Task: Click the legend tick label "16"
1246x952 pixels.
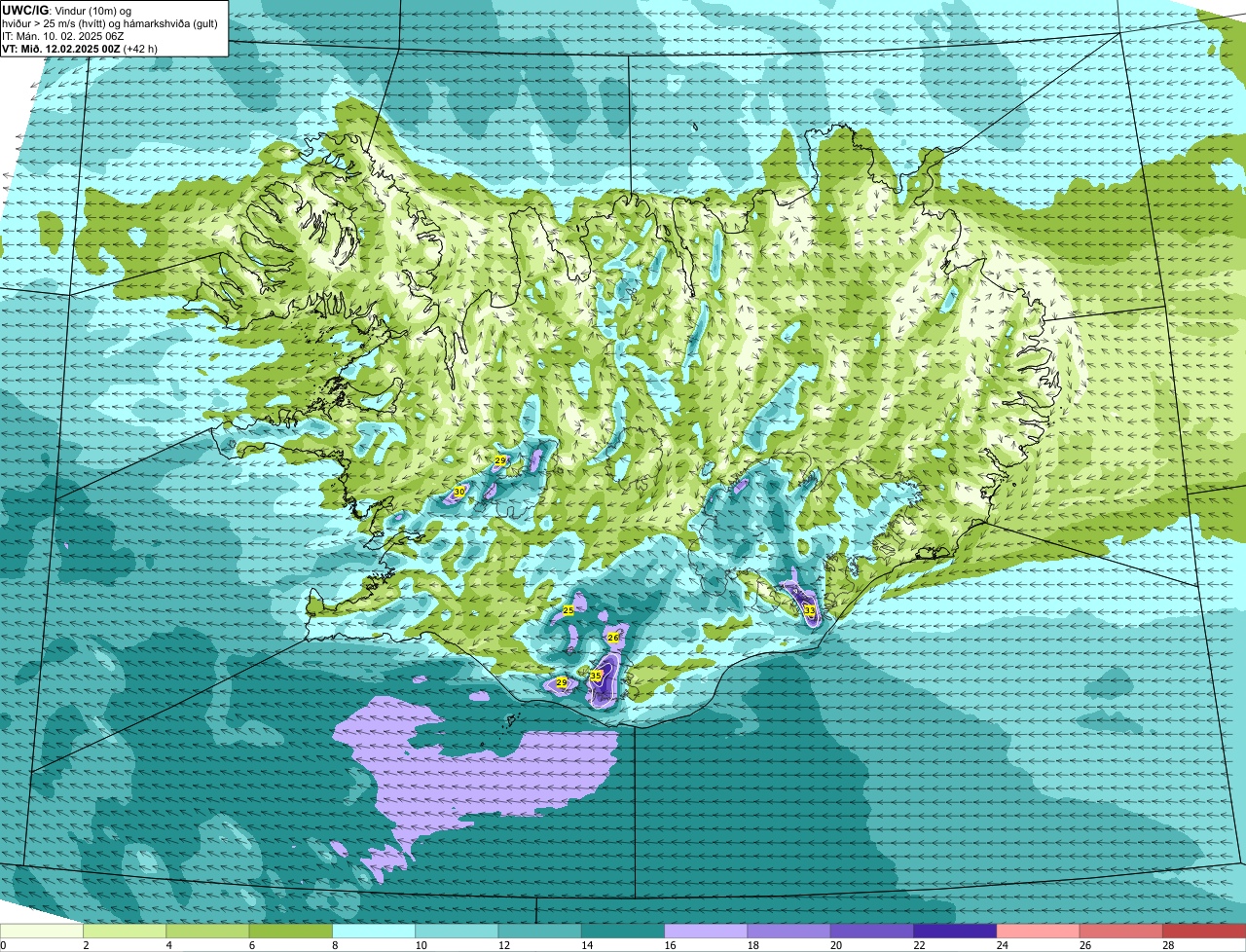Action: coord(668,945)
